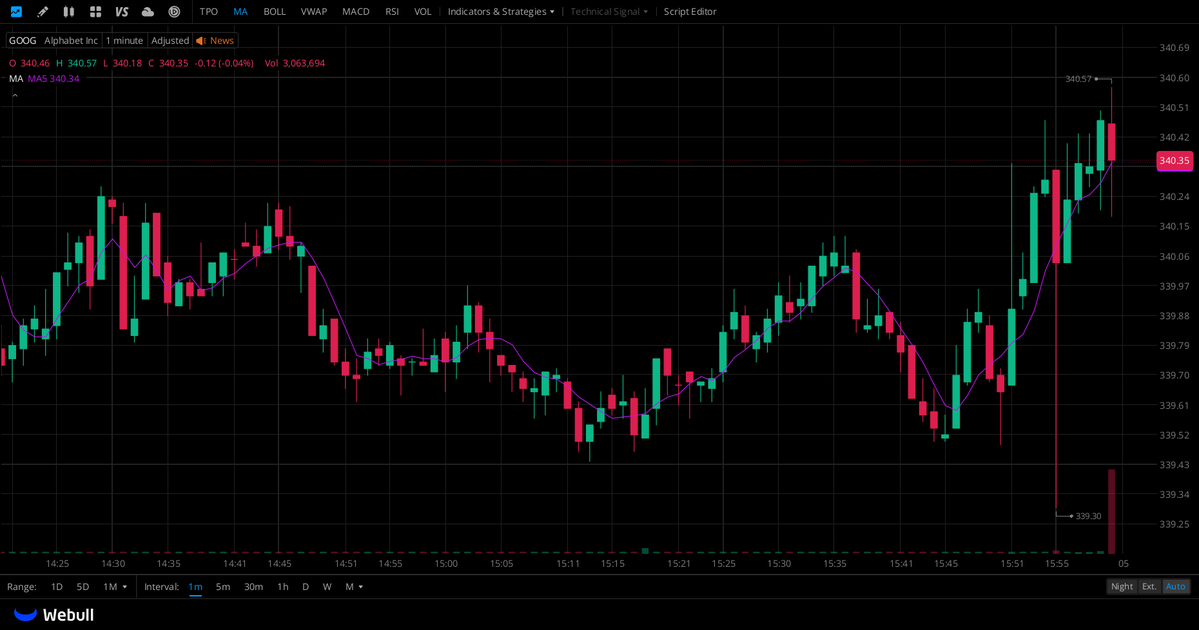Set range to 5D

coord(83,586)
